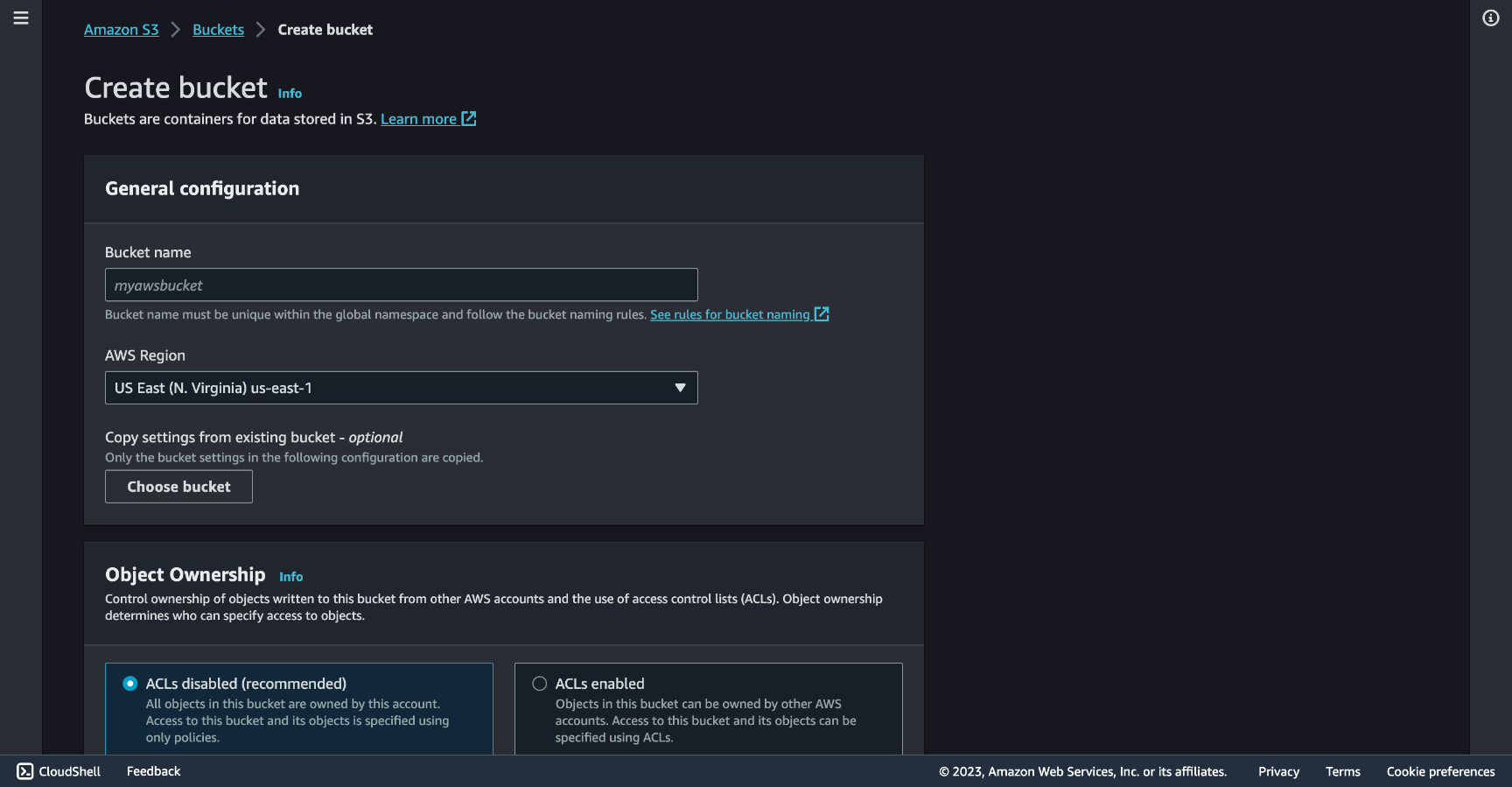
Task: Click external link icon after bucket naming rules
Action: [822, 313]
